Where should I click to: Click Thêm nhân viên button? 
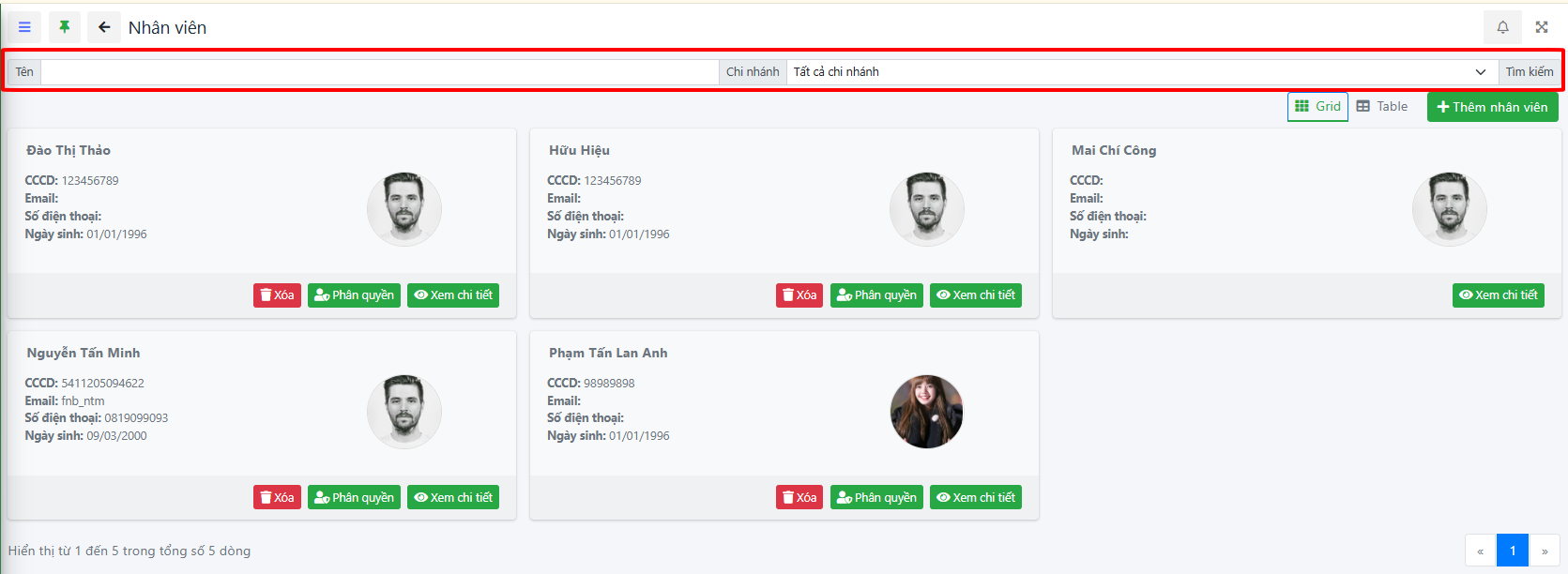1492,107
